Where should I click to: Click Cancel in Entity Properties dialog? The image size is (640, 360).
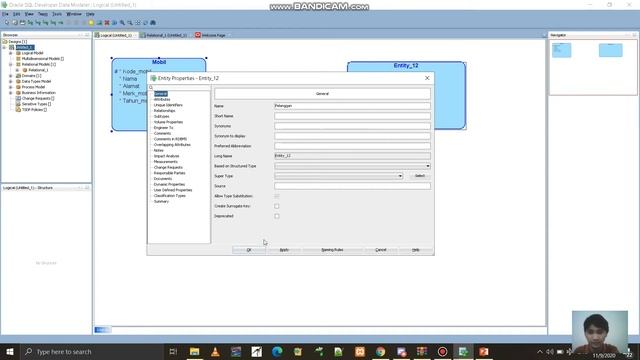380,250
